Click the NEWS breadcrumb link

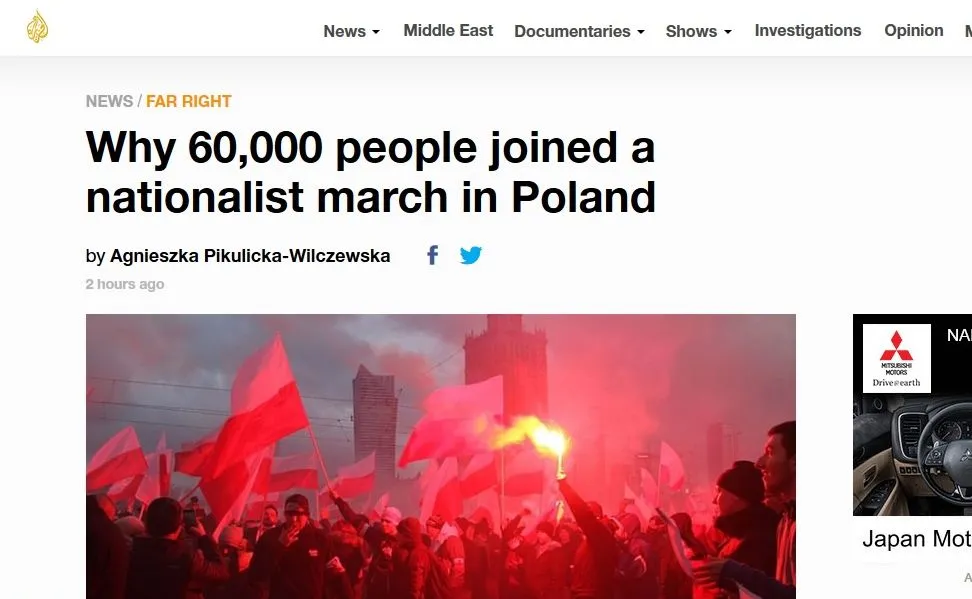(x=109, y=101)
